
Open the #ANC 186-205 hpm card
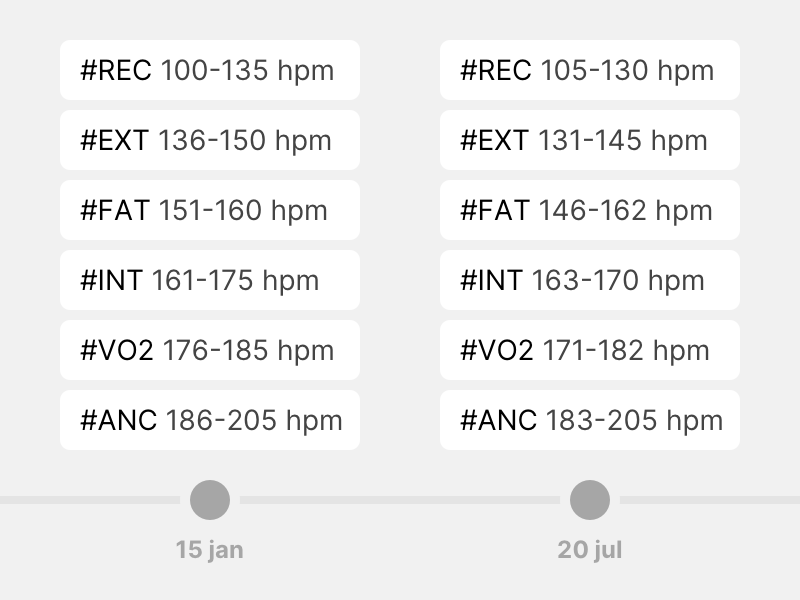tap(210, 420)
